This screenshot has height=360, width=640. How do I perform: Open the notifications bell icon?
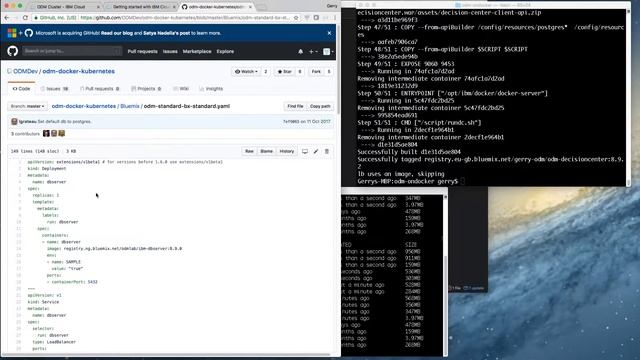click(x=300, y=52)
